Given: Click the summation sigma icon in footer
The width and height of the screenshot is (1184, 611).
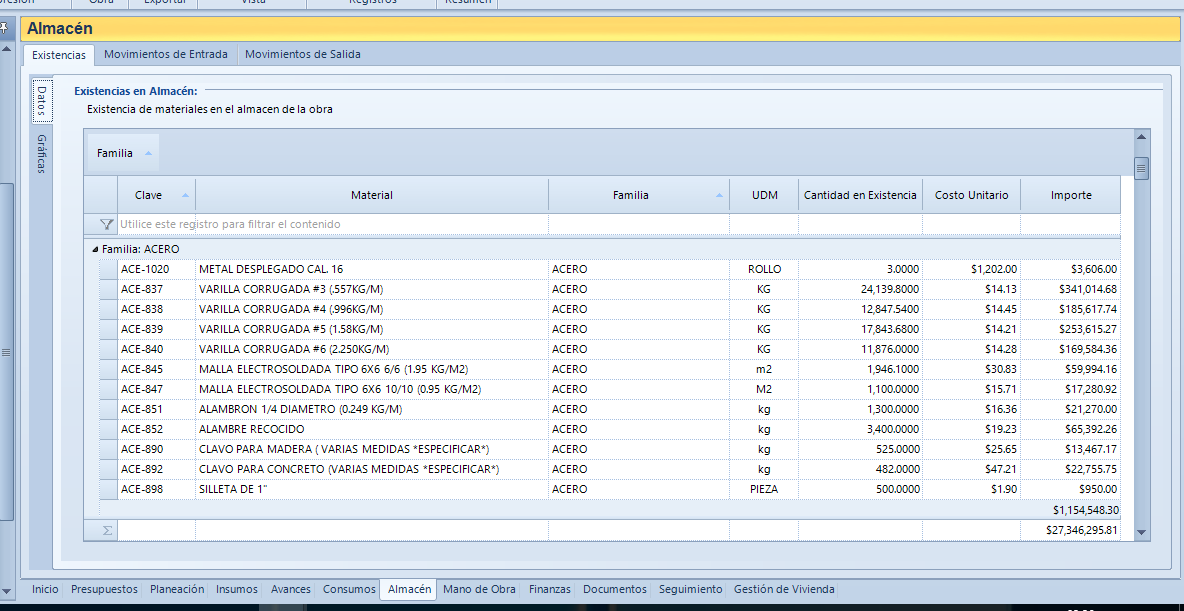Looking at the screenshot, I should tap(107, 530).
